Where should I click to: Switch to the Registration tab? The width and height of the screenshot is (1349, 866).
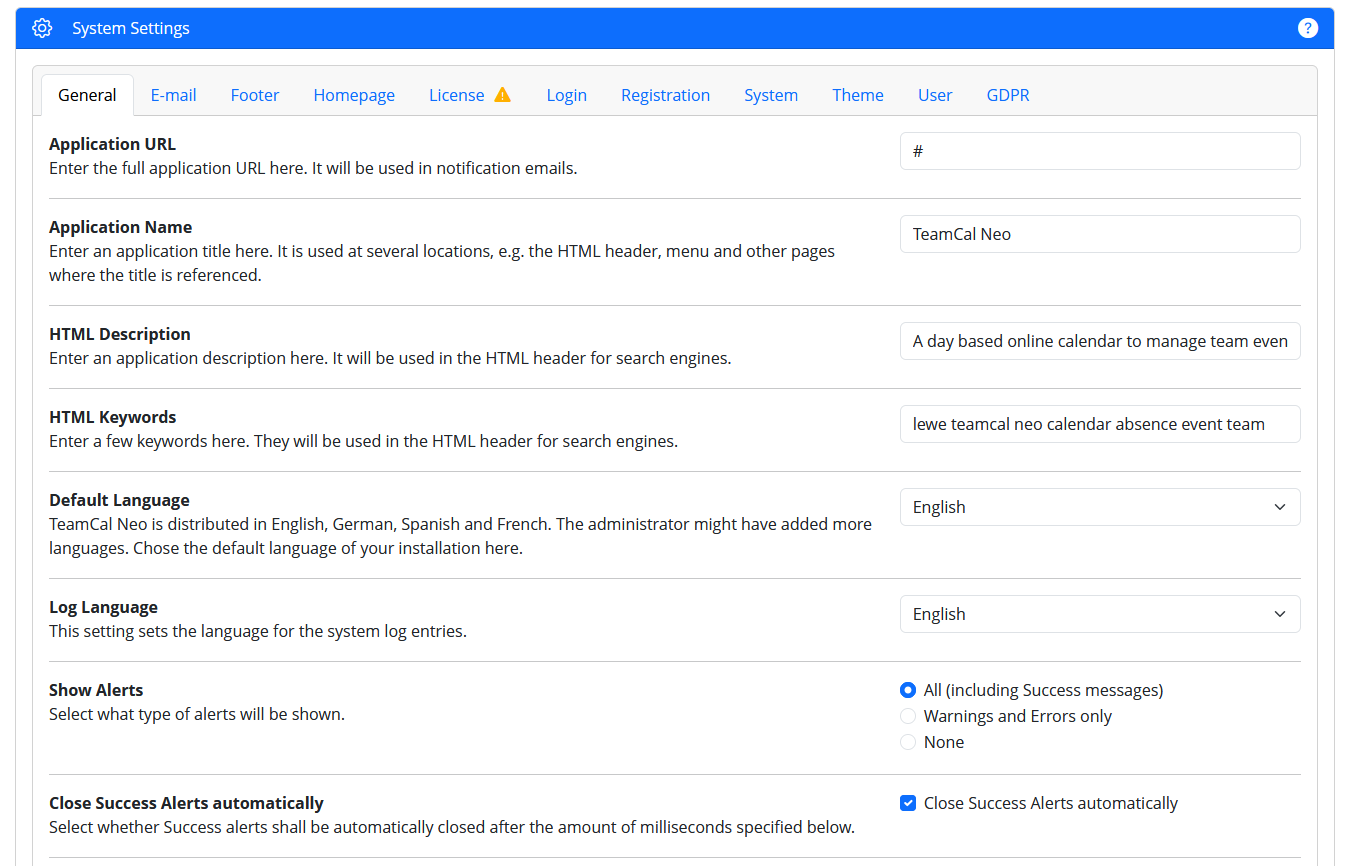click(x=665, y=95)
